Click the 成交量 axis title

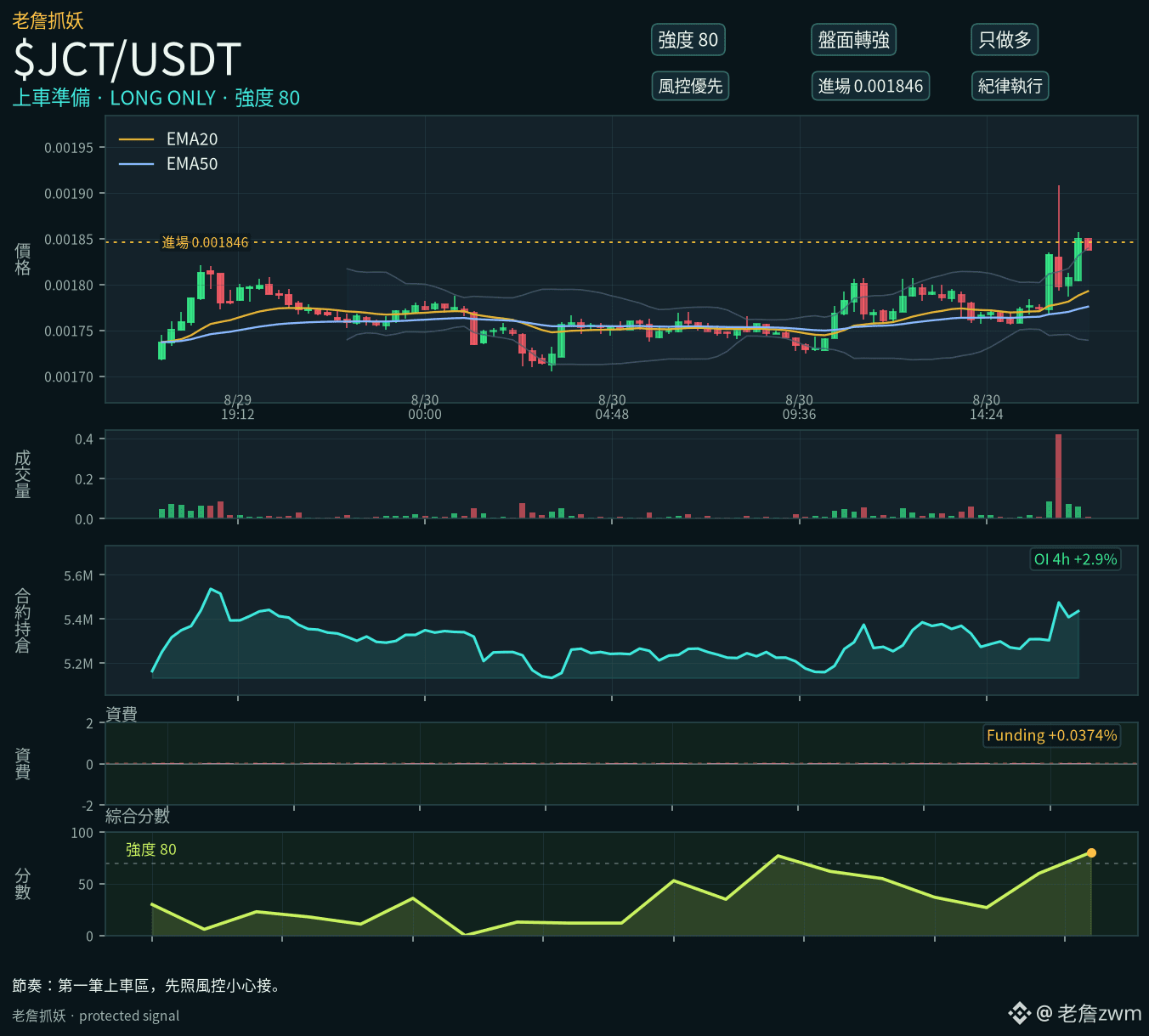23,474
